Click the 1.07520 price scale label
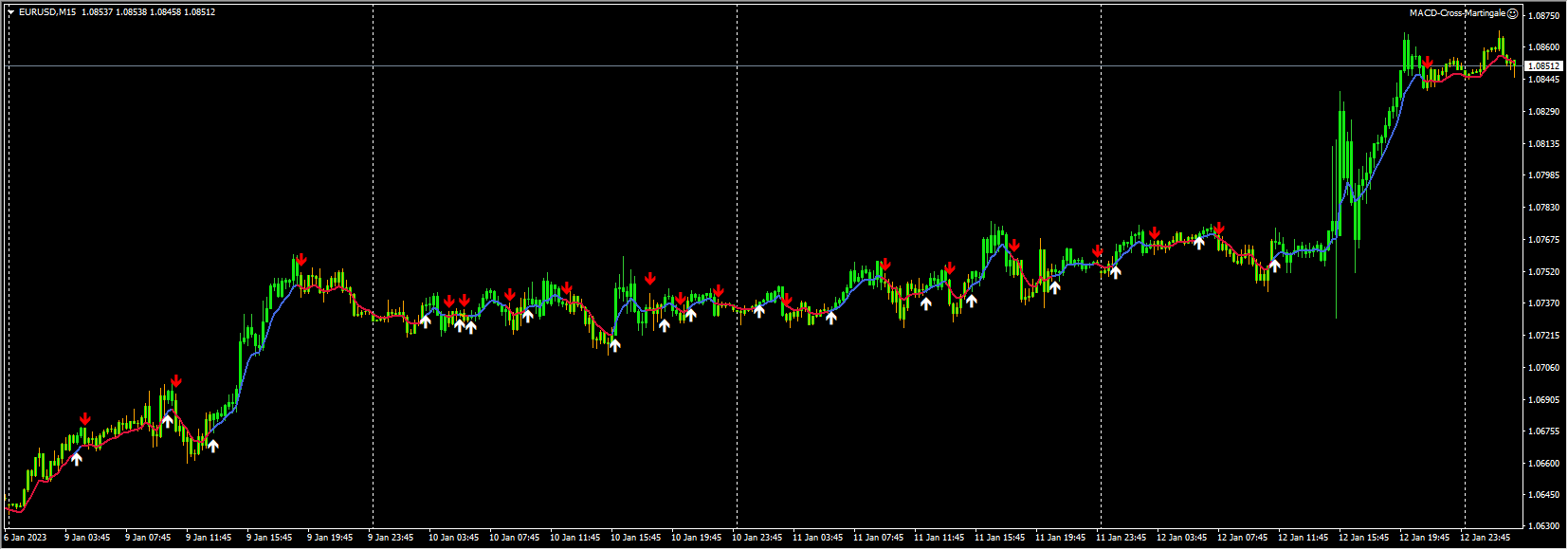1568x550 pixels. (x=1544, y=272)
